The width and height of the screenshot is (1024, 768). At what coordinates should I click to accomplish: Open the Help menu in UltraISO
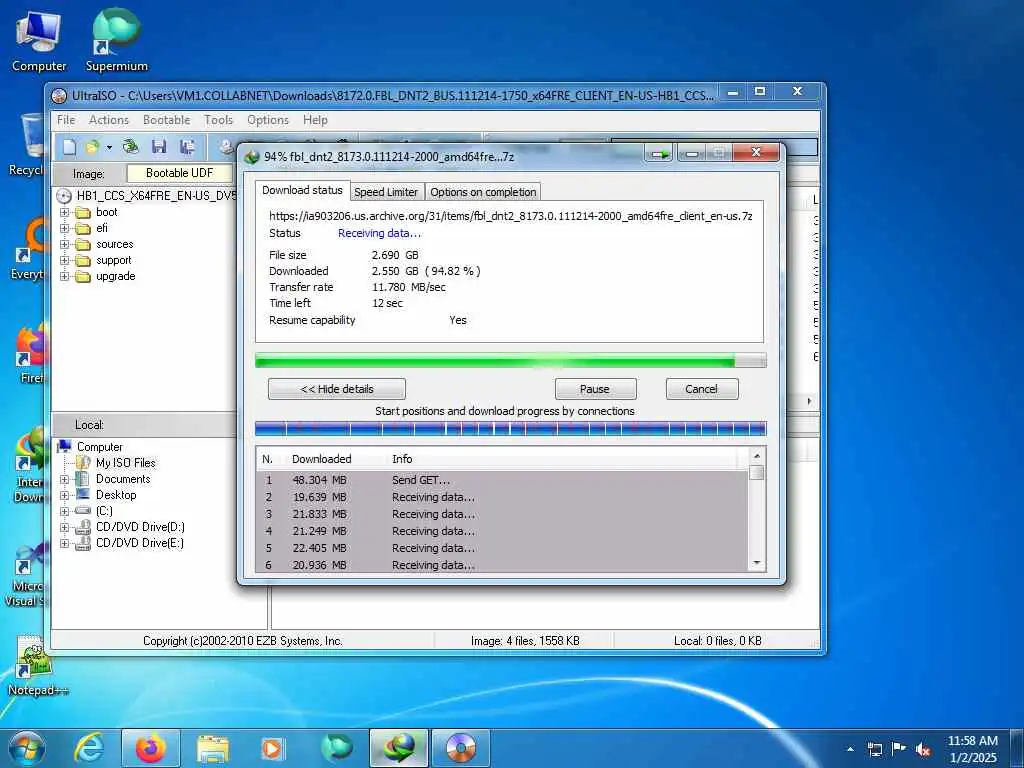(315, 120)
